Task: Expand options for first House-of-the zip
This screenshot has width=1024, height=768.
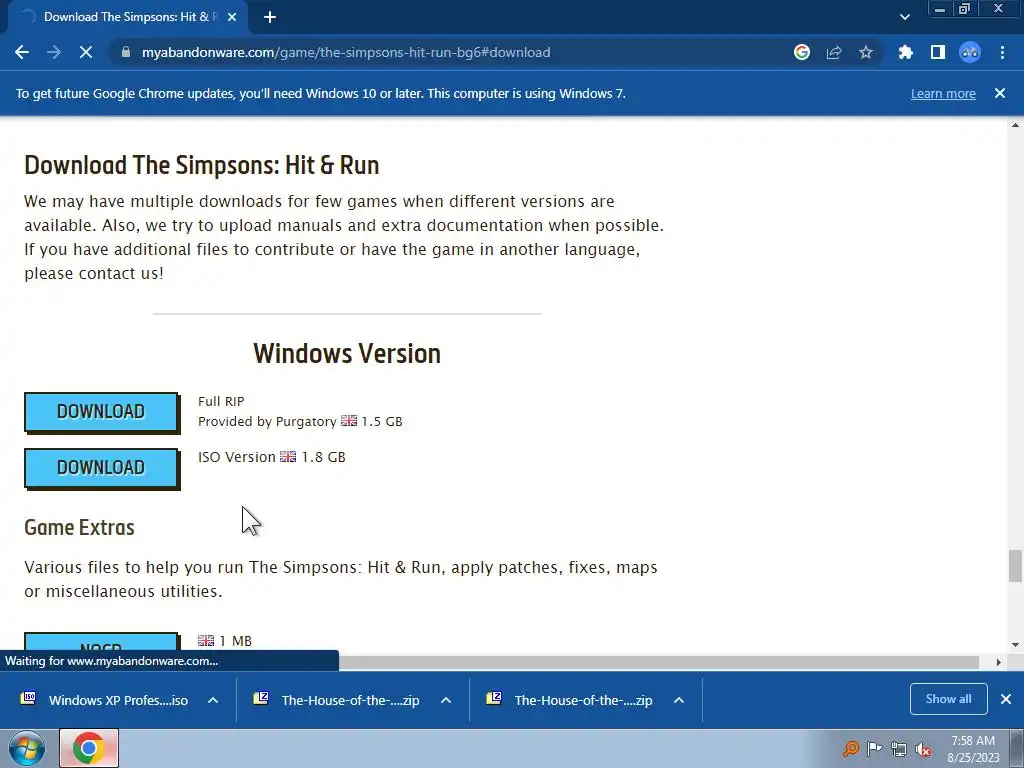Action: point(446,700)
